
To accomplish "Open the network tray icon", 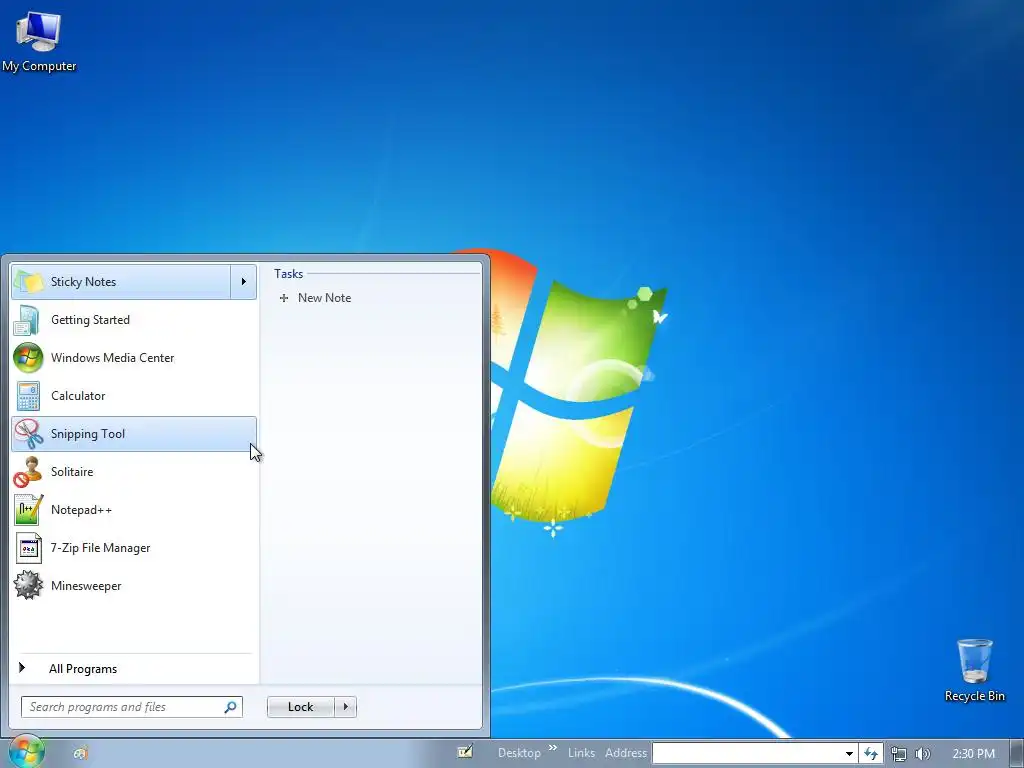I will [x=899, y=754].
